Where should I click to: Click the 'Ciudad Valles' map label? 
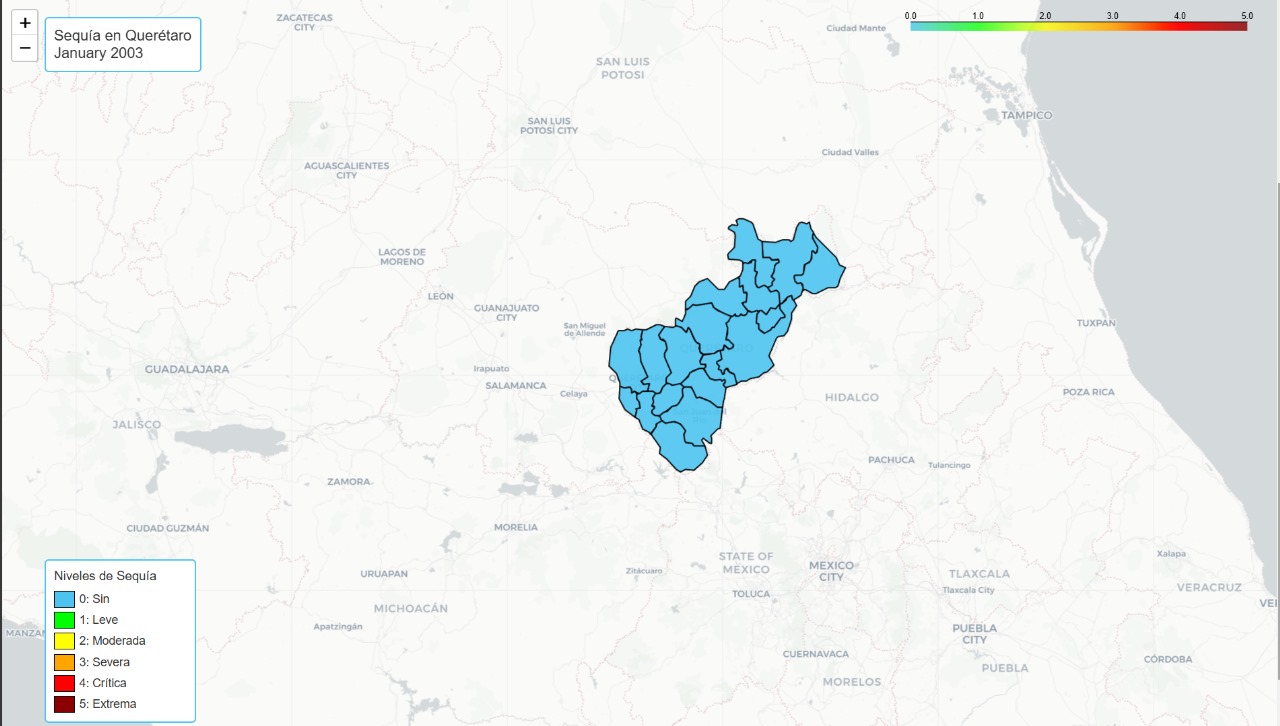850,152
